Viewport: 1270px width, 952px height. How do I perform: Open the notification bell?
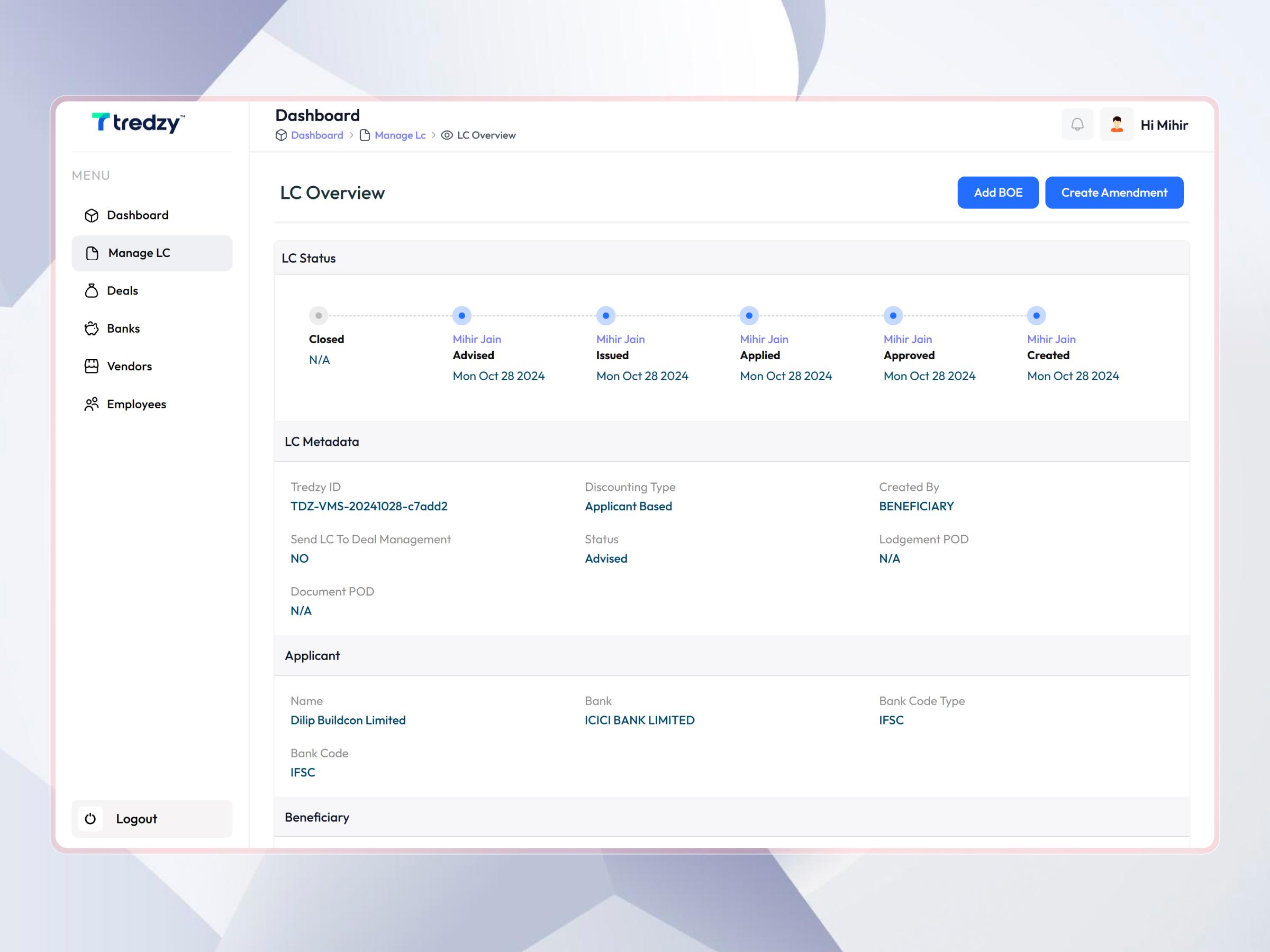click(1078, 124)
